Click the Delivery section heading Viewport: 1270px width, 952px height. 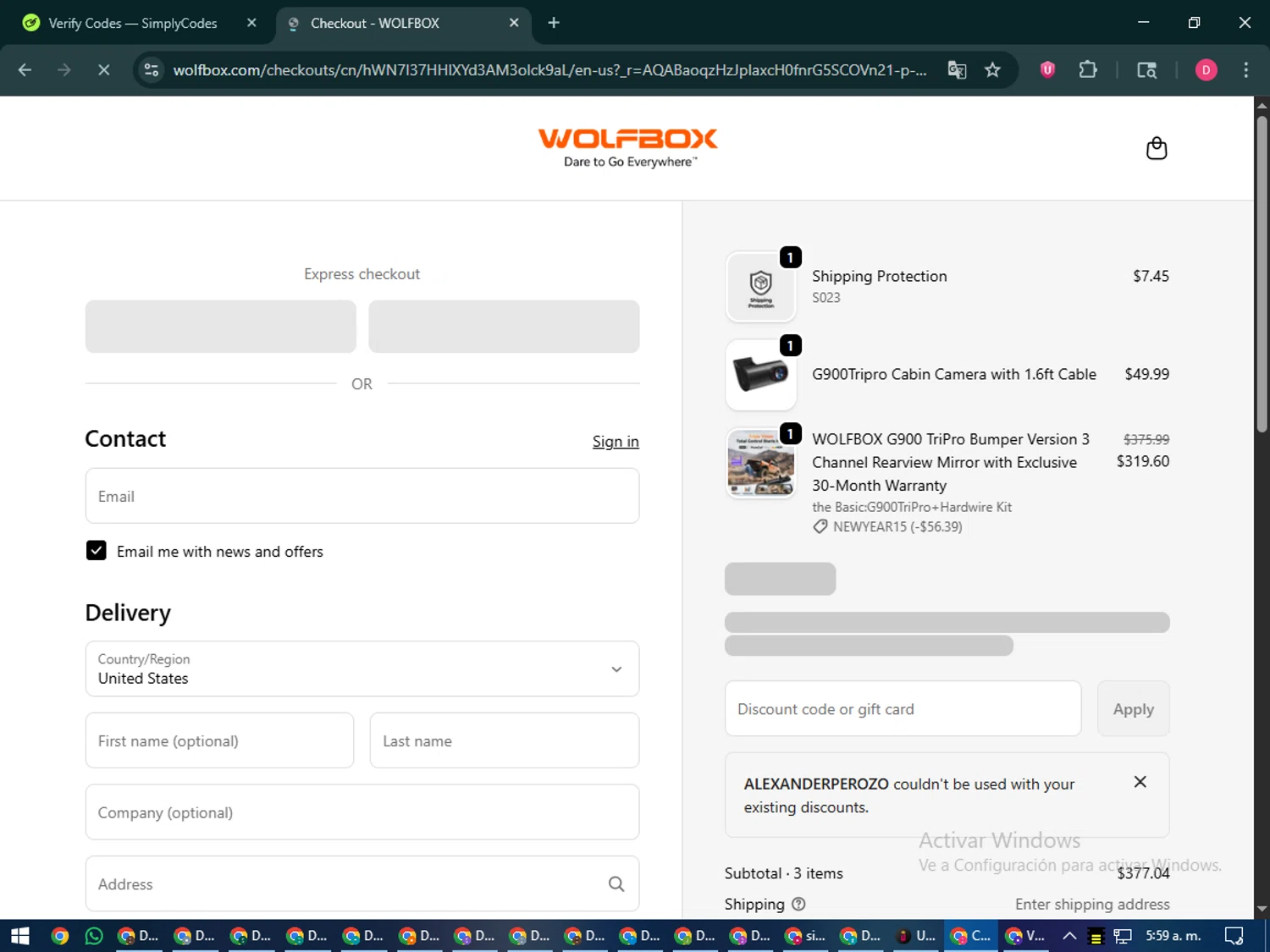128,613
